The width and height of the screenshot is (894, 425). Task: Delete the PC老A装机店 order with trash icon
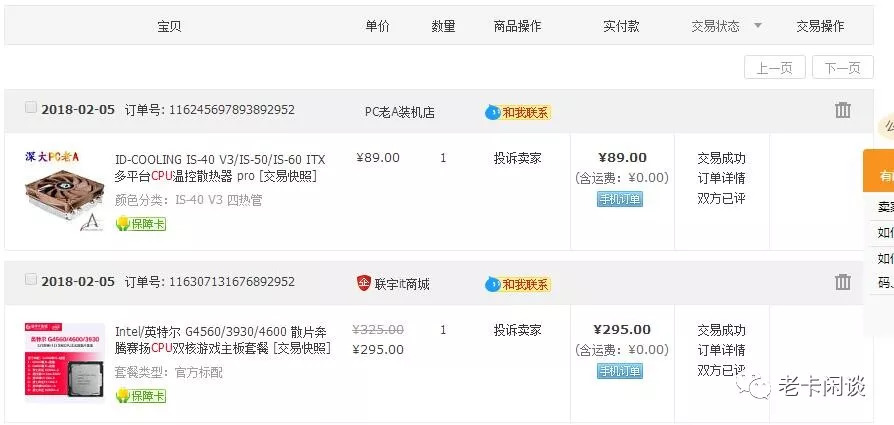pyautogui.click(x=843, y=110)
